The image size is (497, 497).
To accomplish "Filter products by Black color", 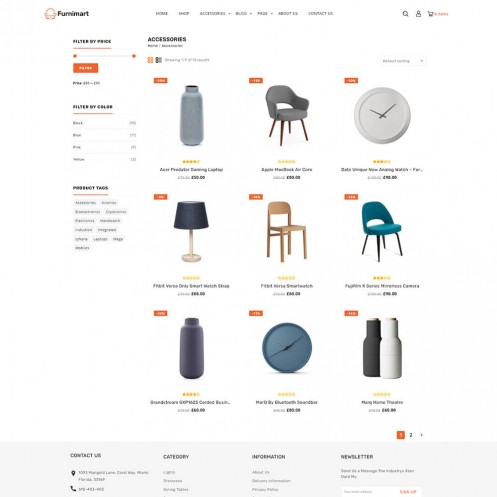I will (x=104, y=123).
